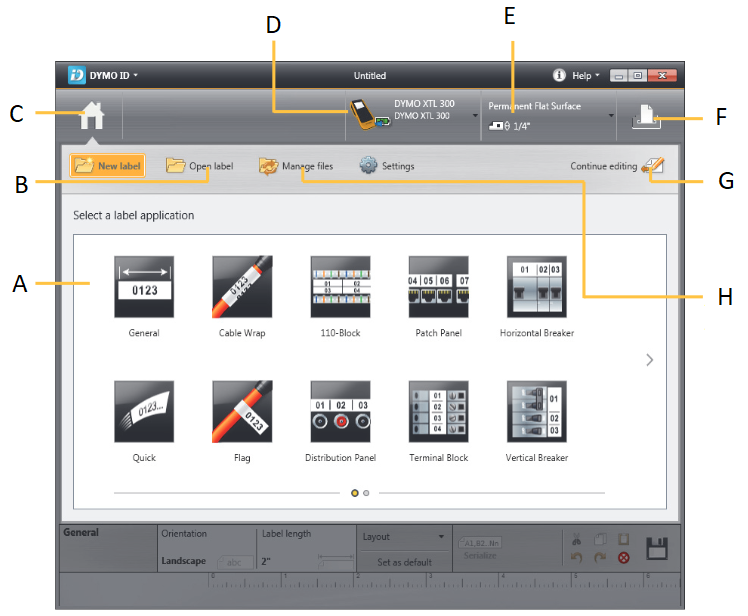
Task: Expand the label printer selection dropdown
Action: [x=475, y=116]
